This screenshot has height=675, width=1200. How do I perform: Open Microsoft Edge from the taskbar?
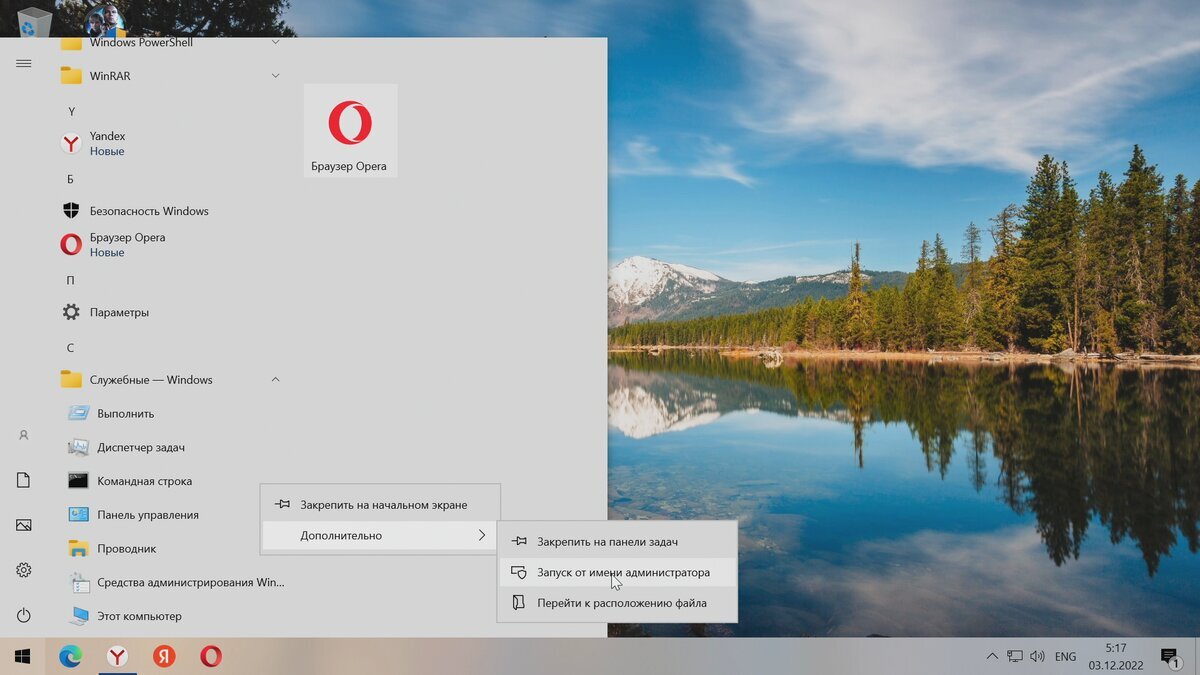coord(69,657)
